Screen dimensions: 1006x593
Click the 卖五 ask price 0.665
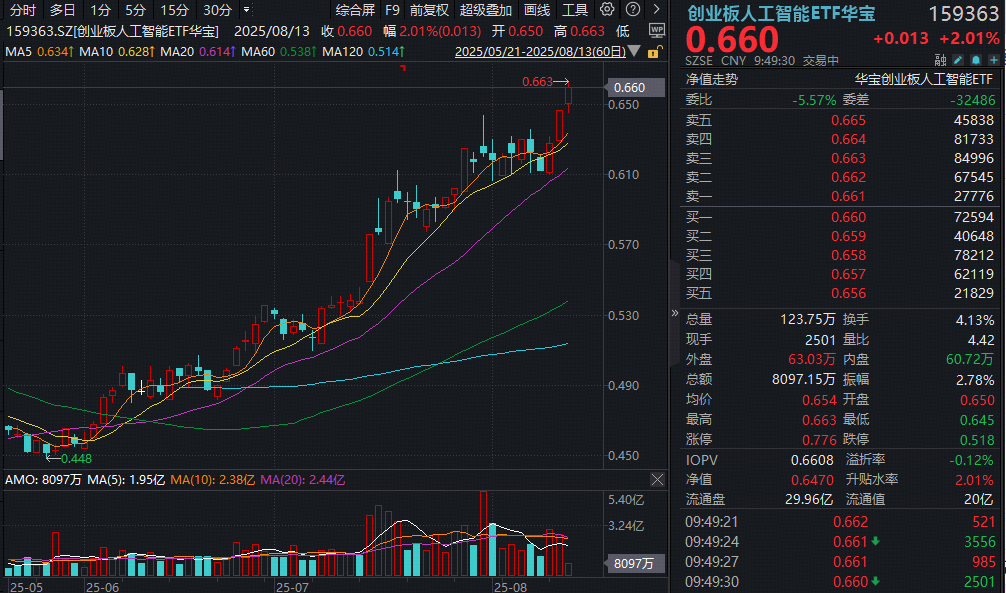point(848,120)
